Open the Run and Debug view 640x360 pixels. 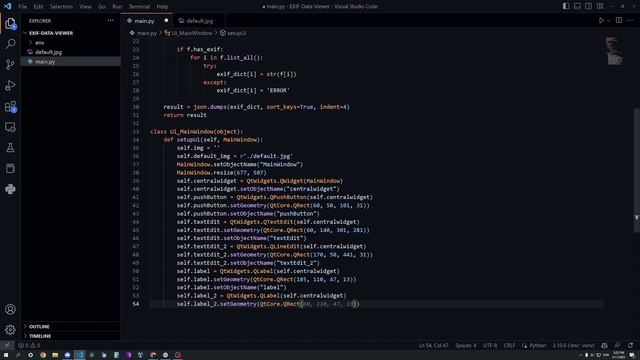[x=10, y=85]
